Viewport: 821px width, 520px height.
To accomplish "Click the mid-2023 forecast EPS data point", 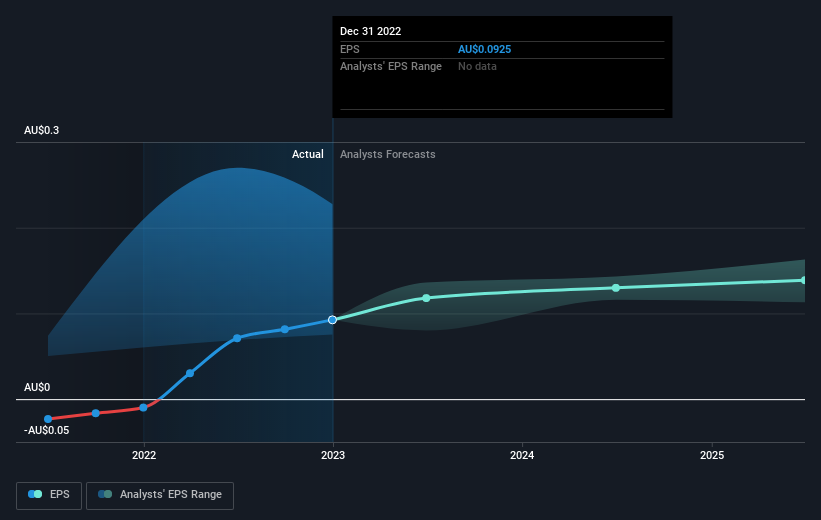I will click(426, 298).
